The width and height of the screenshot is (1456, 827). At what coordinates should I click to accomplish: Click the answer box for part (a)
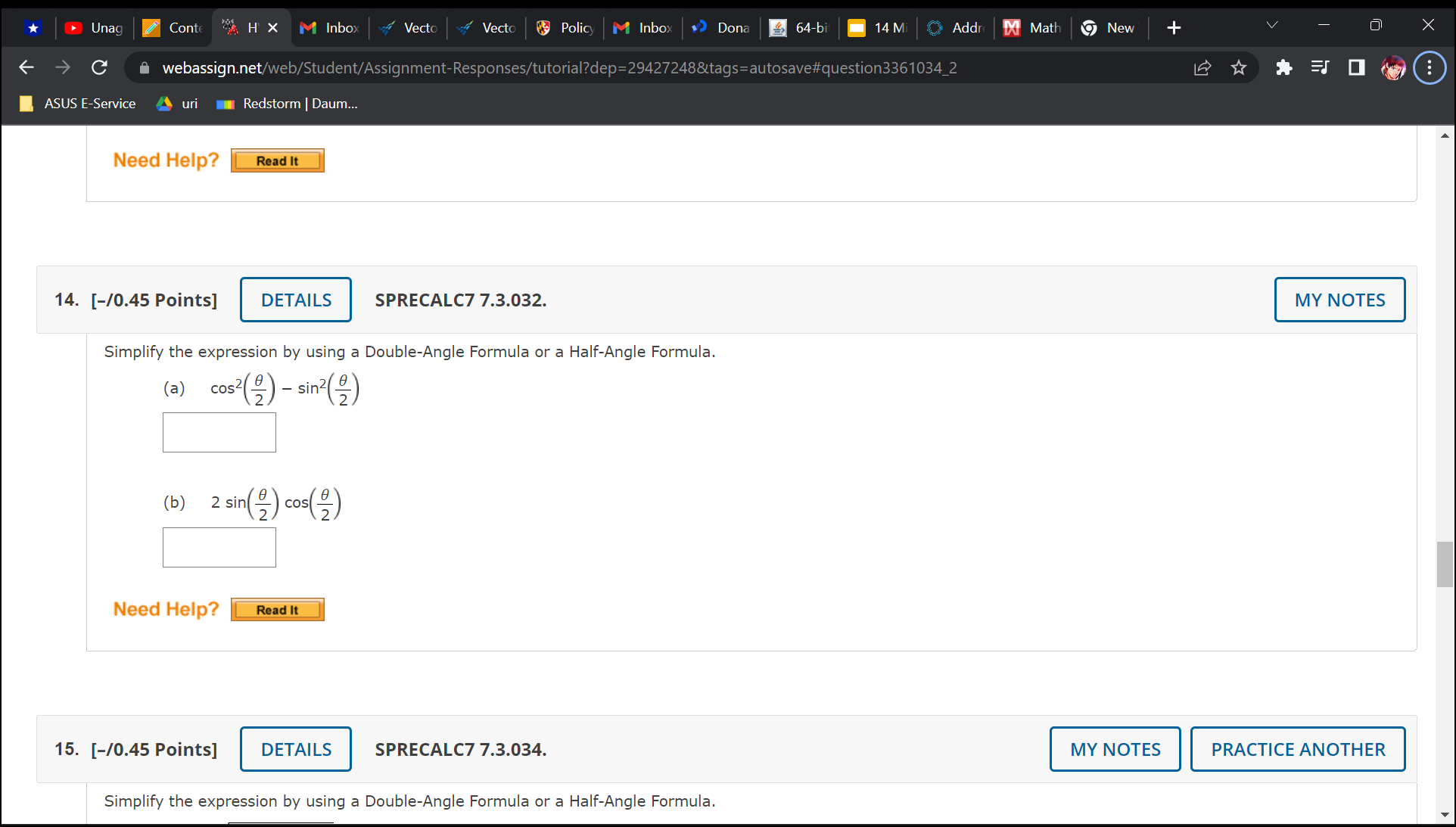[219, 433]
